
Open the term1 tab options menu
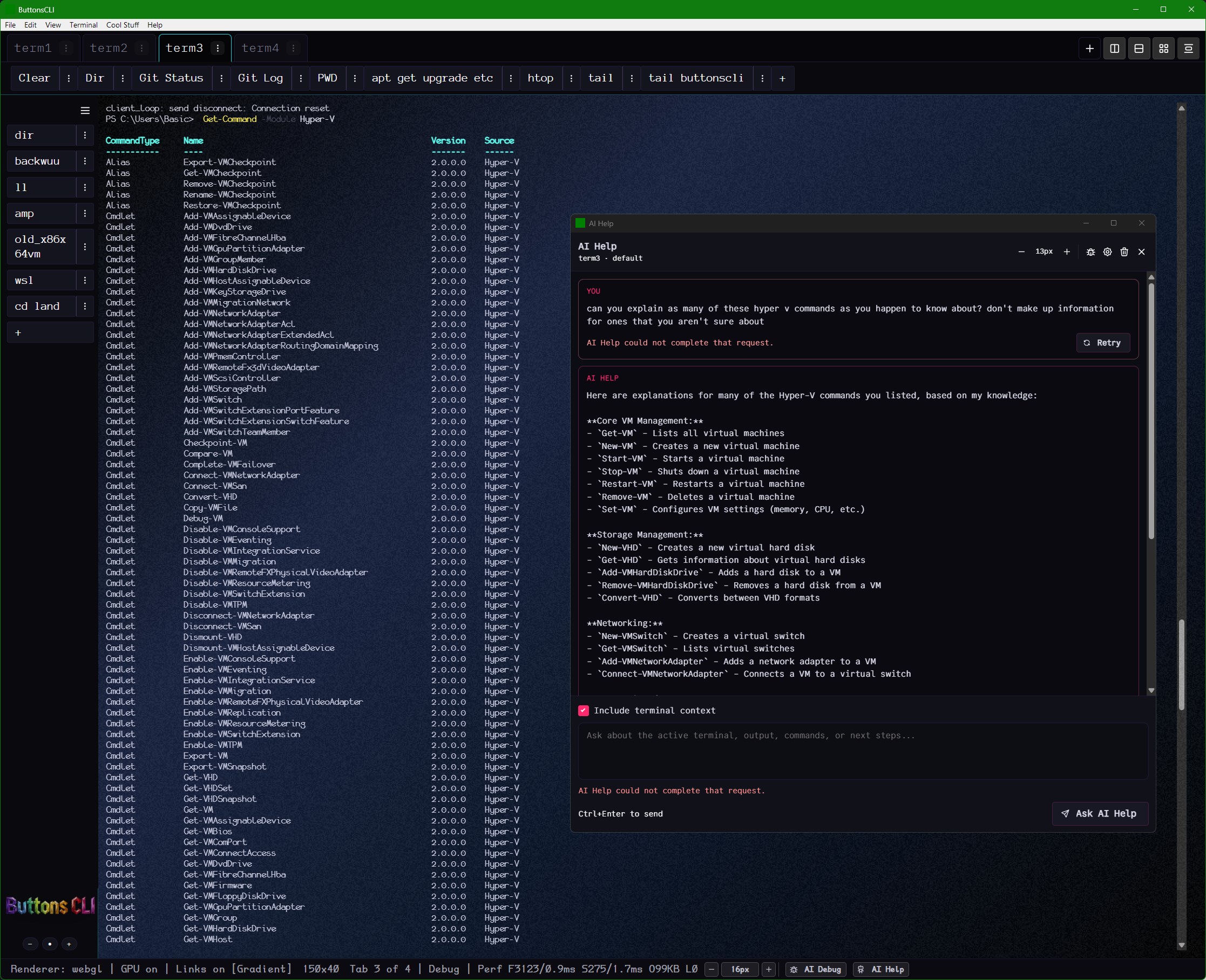[x=66, y=49]
